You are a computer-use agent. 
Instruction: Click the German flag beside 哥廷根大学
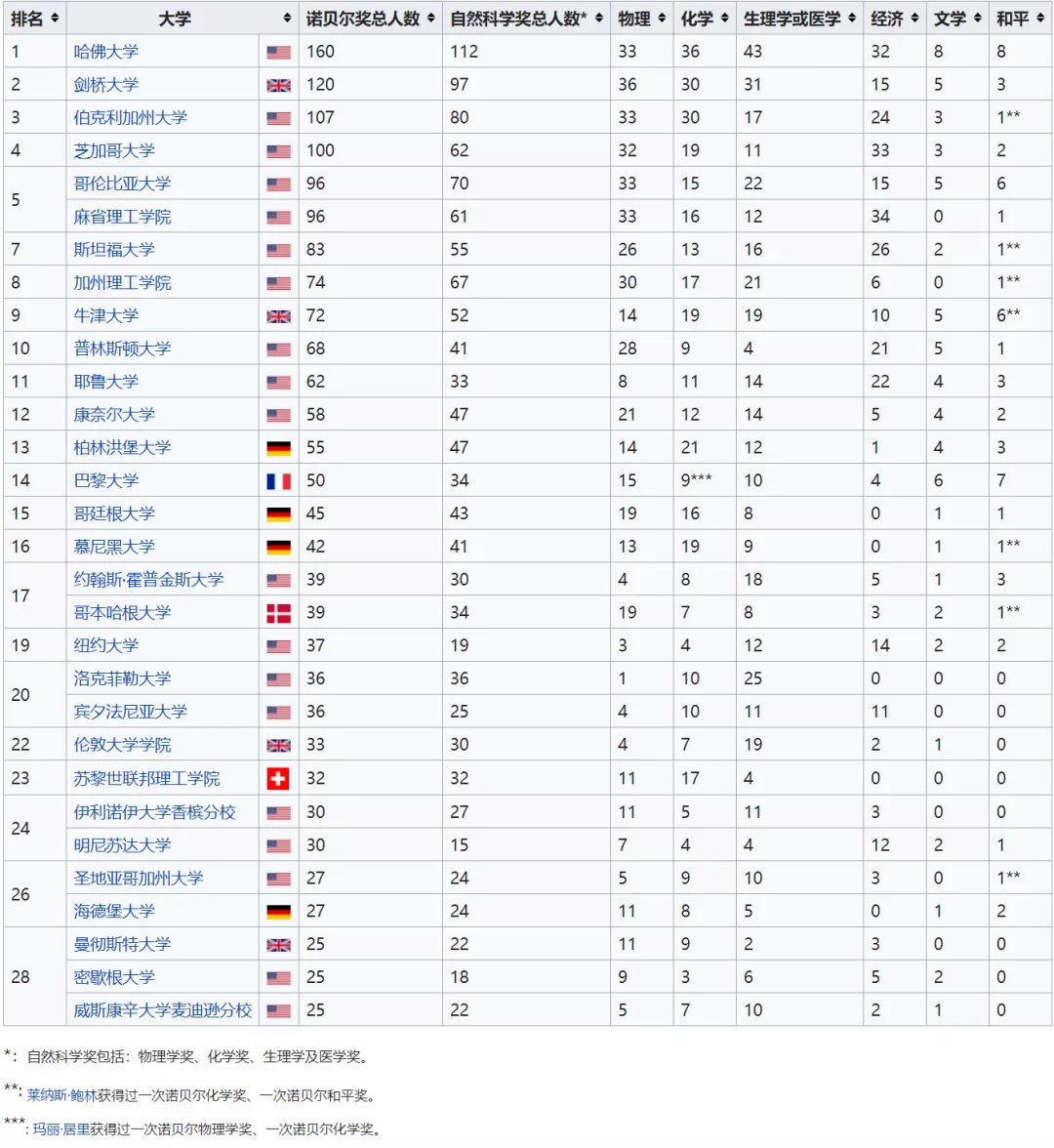point(278,513)
